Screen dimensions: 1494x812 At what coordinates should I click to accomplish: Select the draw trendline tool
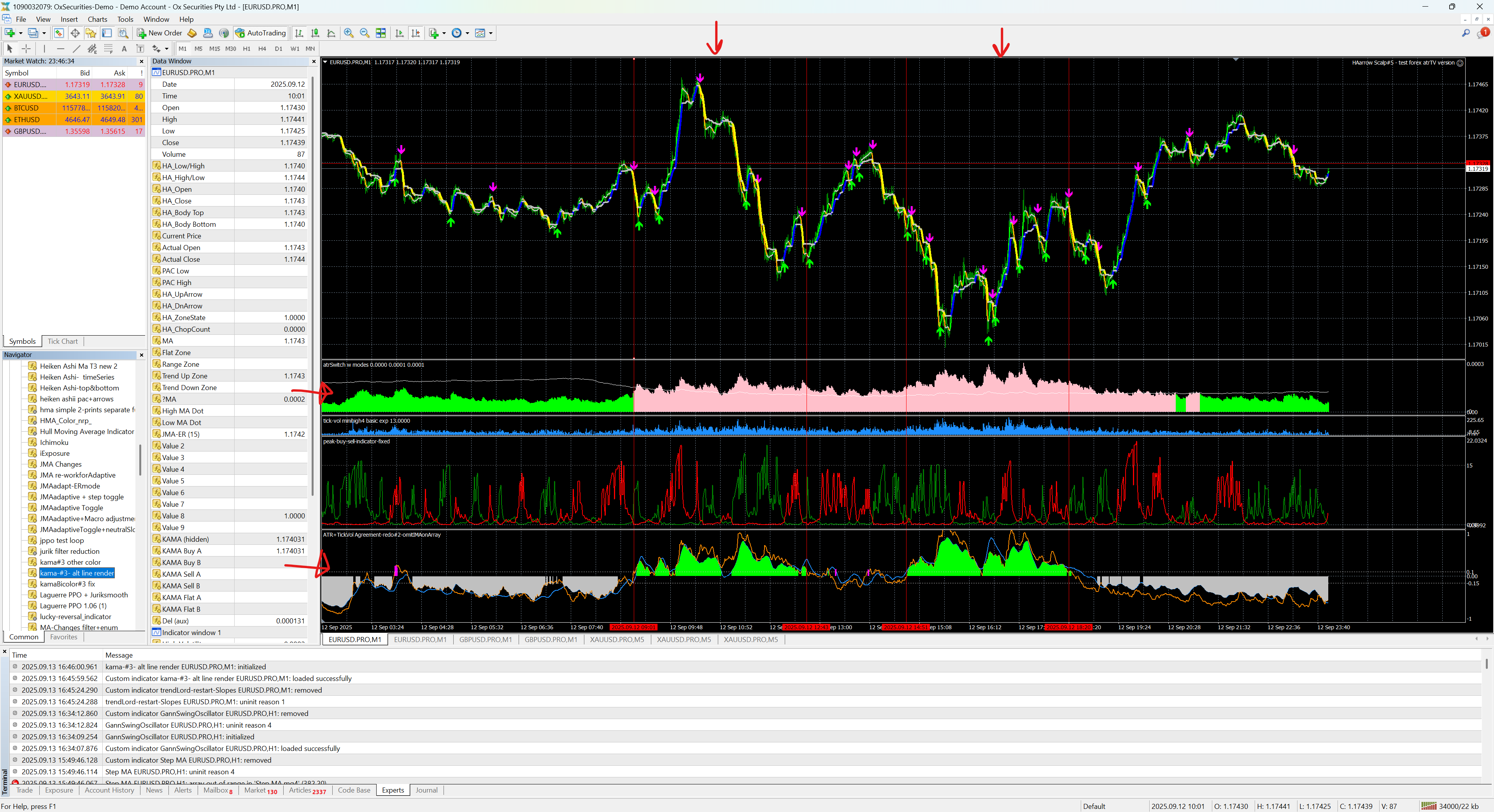[x=76, y=49]
